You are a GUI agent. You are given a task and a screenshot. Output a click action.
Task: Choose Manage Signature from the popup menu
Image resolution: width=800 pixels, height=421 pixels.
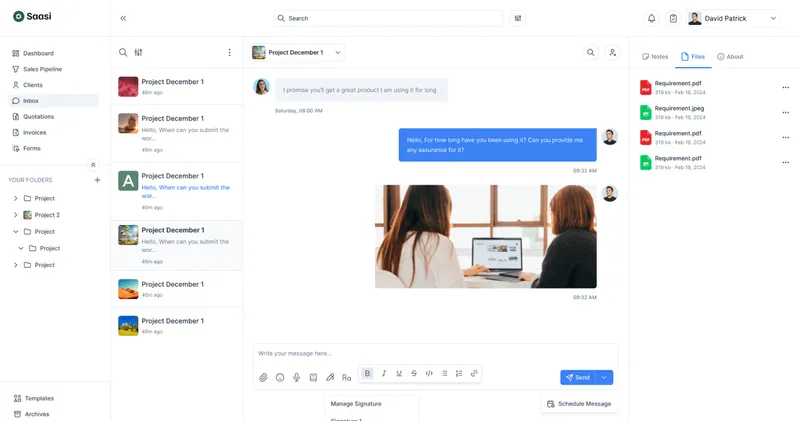pos(356,404)
